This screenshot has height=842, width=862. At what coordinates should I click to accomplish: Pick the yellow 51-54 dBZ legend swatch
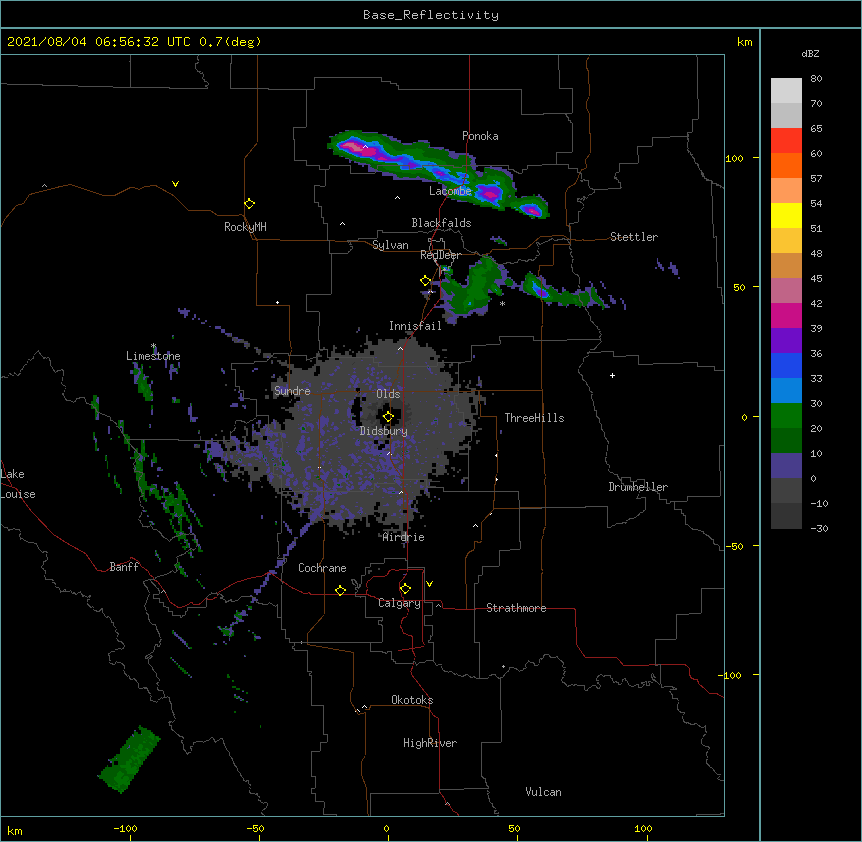point(786,215)
